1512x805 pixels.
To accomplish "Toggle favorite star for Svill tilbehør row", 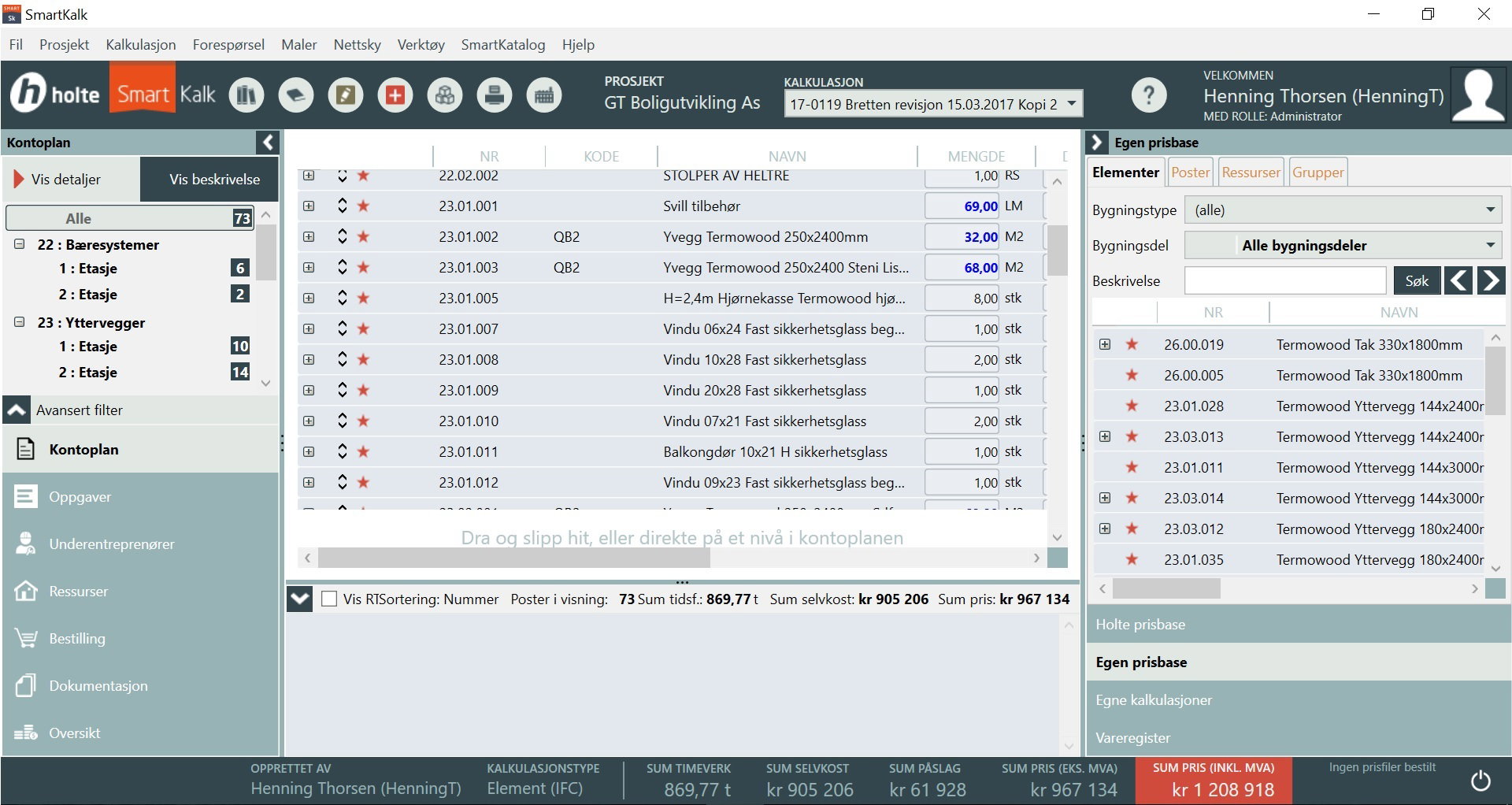I will [363, 206].
